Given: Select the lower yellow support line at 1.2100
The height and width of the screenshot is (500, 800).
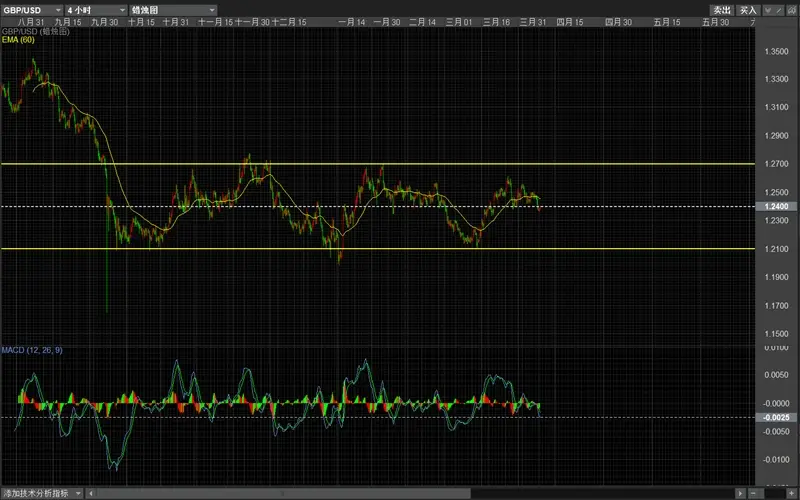Looking at the screenshot, I should (378, 249).
